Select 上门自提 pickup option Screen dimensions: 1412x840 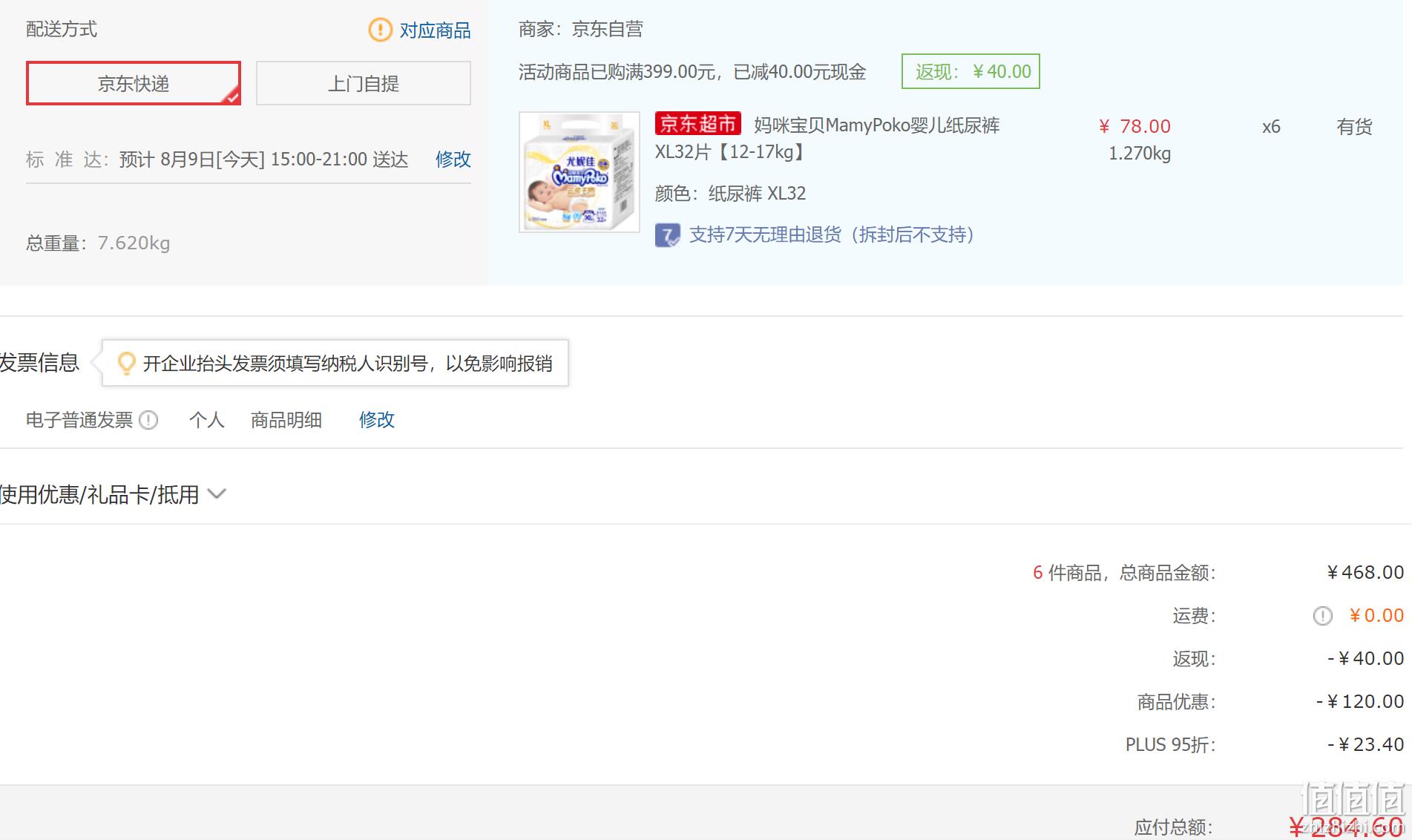[x=364, y=83]
